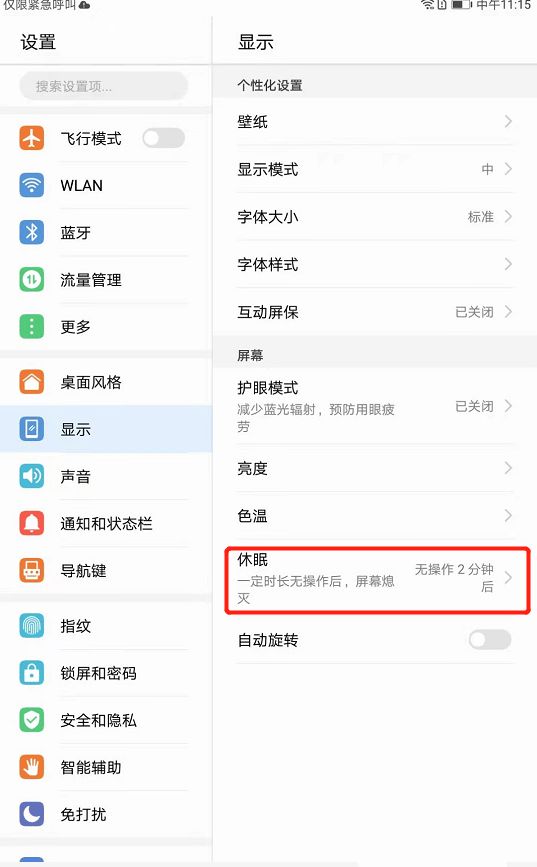Expand the 壁纸 chevron arrow
Viewport: 537px width, 867px height.
(x=508, y=121)
